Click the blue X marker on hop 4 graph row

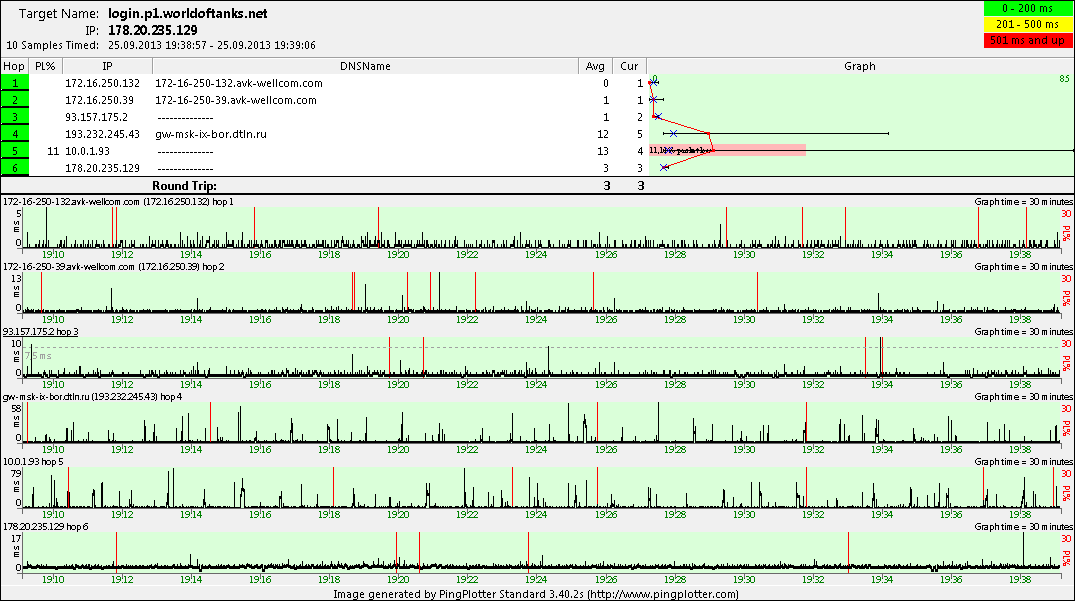(674, 134)
